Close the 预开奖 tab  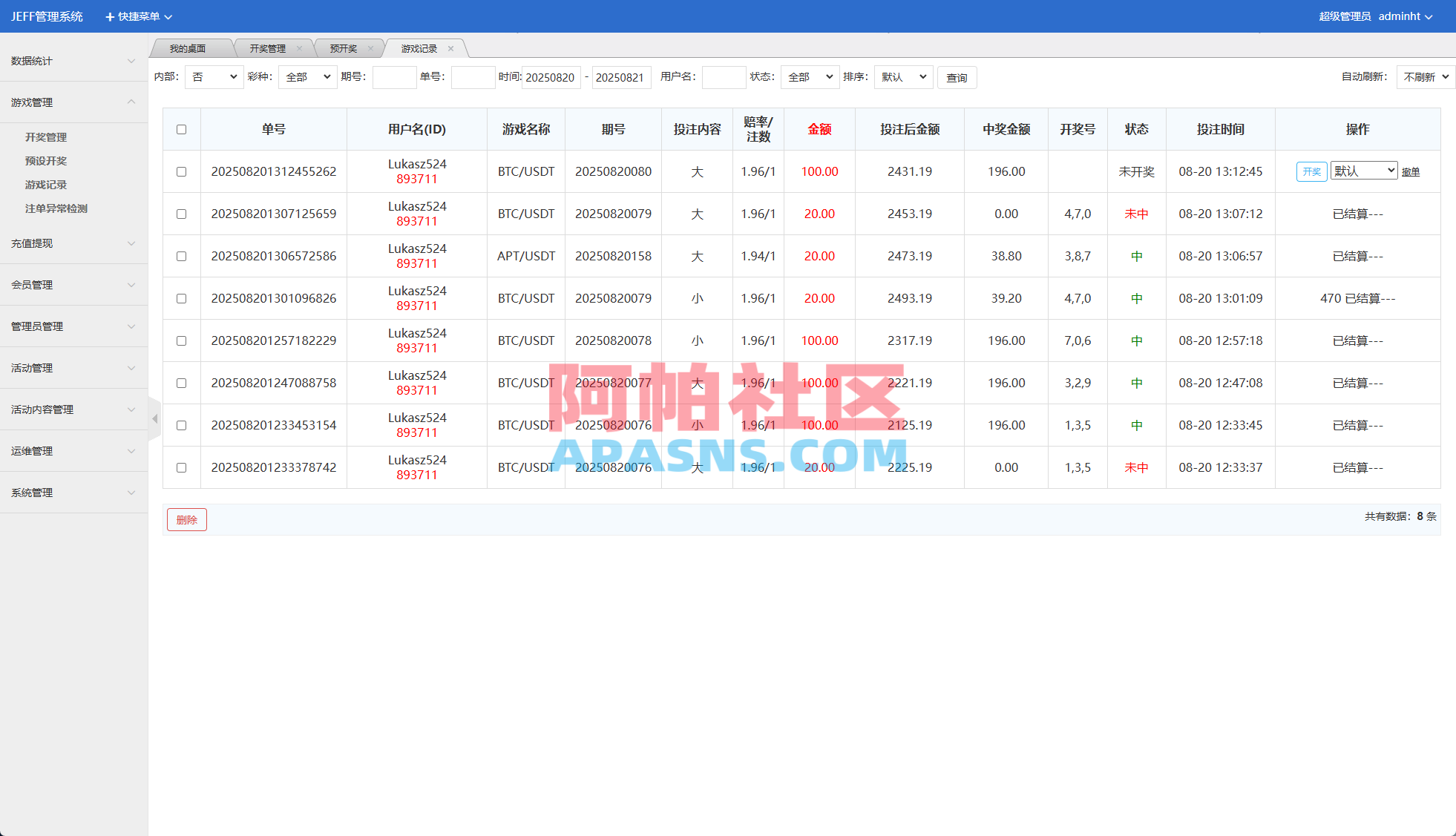pos(370,49)
